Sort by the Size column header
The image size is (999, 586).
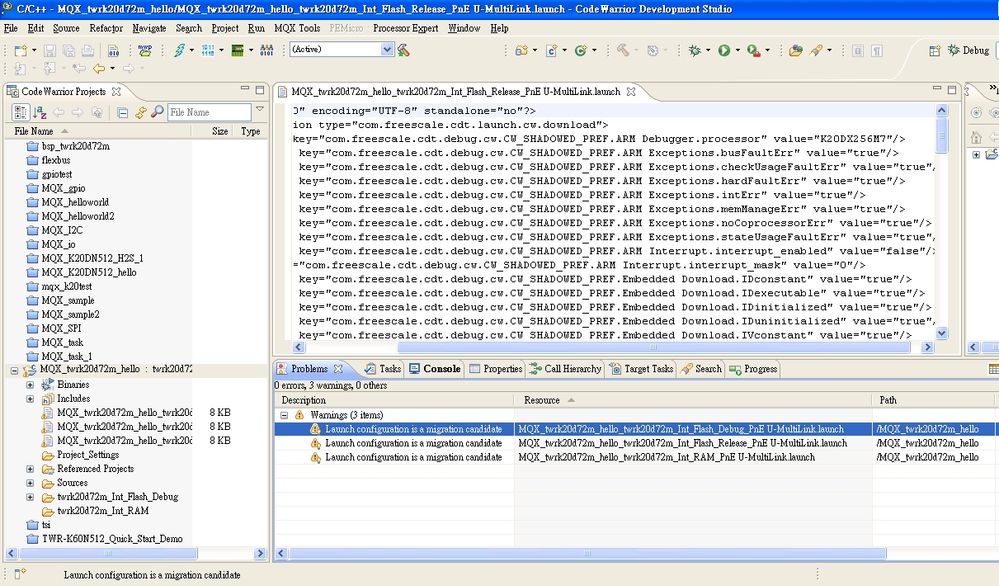pos(220,131)
